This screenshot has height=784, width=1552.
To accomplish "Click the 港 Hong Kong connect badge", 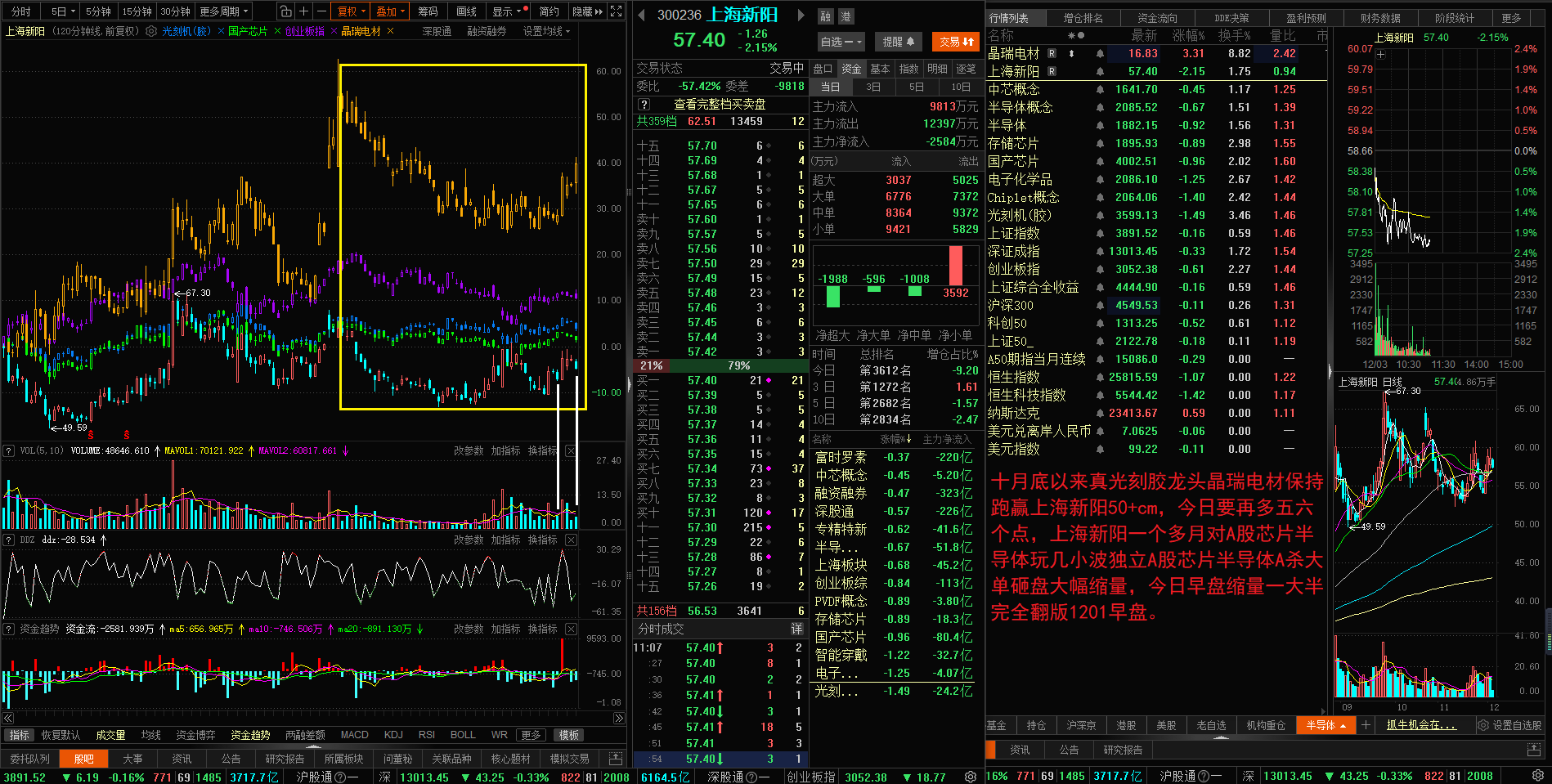I will tap(846, 16).
